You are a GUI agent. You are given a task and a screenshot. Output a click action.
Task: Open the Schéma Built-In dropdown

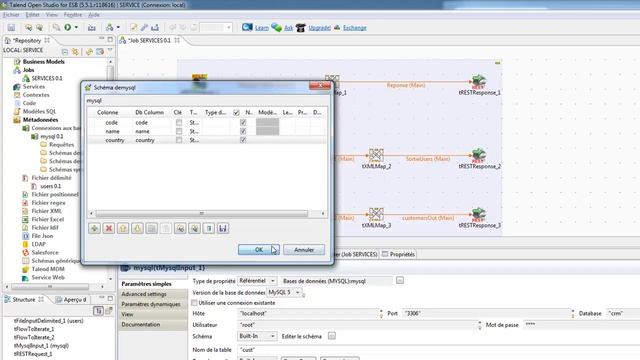coord(257,336)
